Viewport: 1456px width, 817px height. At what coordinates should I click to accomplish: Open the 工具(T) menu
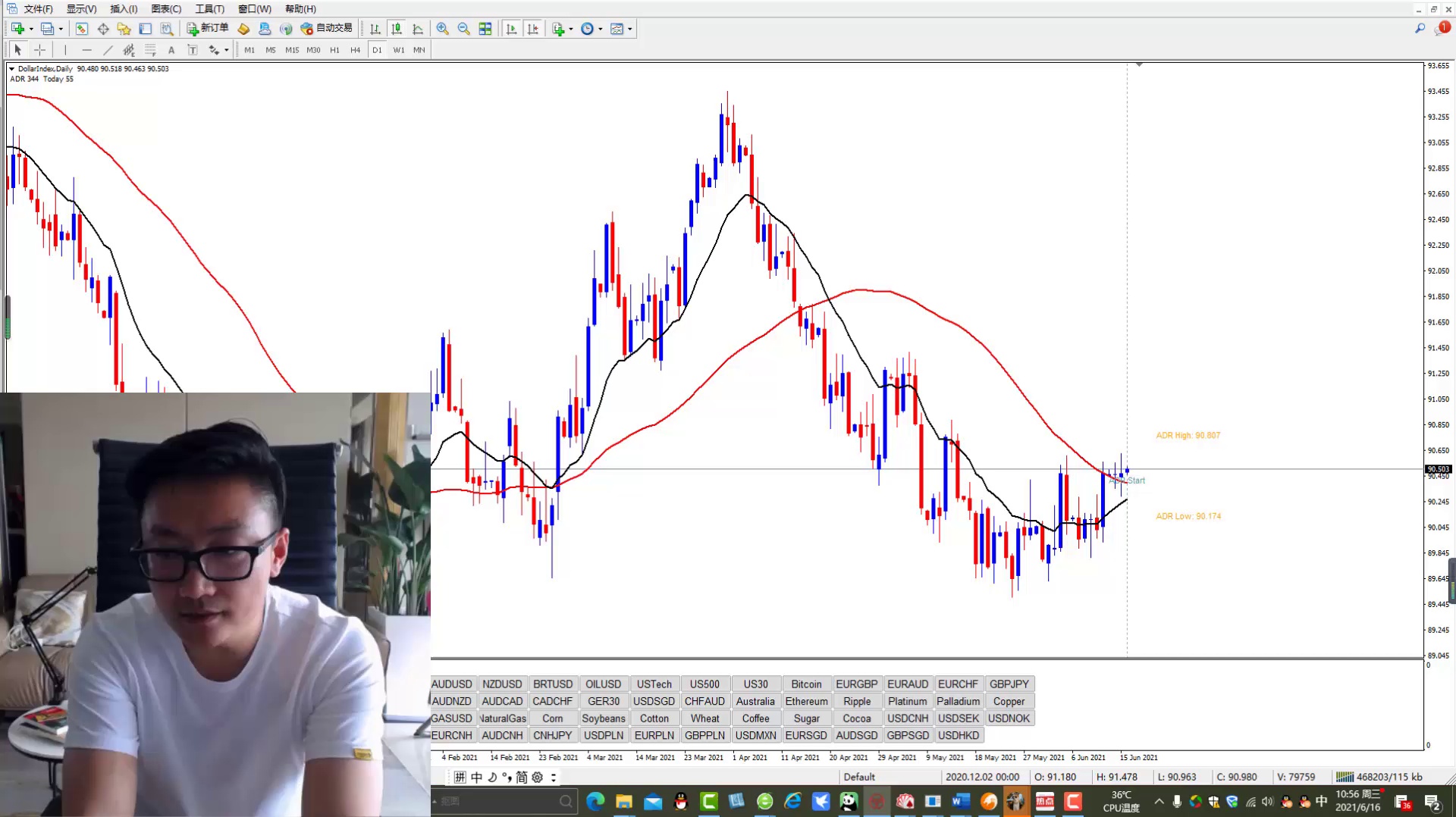(x=209, y=9)
